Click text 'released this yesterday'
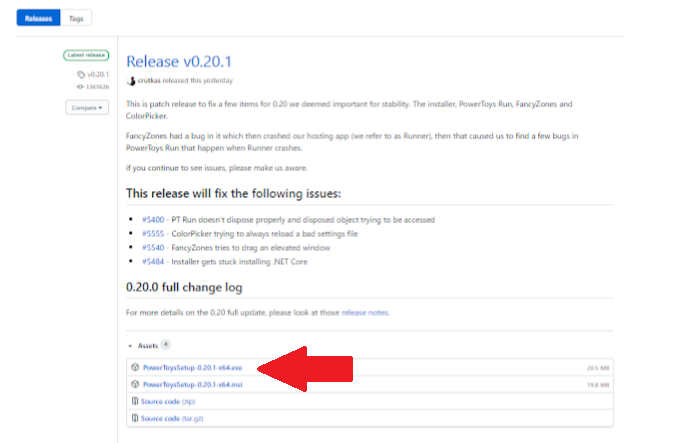The height and width of the screenshot is (443, 684). coord(198,81)
